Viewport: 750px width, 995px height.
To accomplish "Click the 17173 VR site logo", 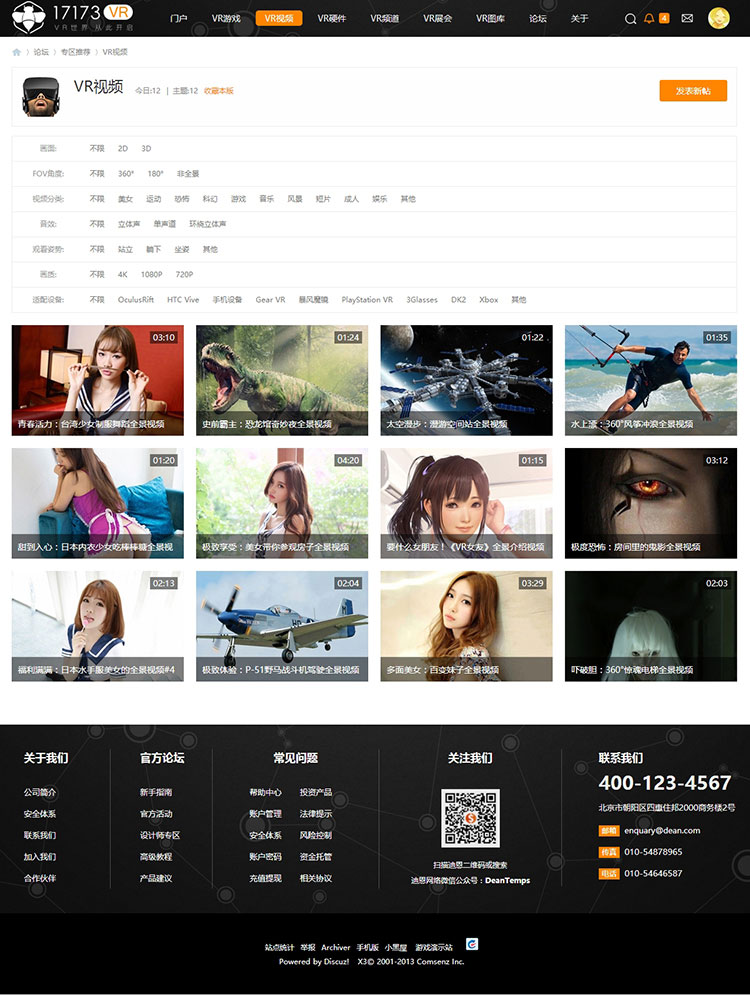I will [68, 17].
